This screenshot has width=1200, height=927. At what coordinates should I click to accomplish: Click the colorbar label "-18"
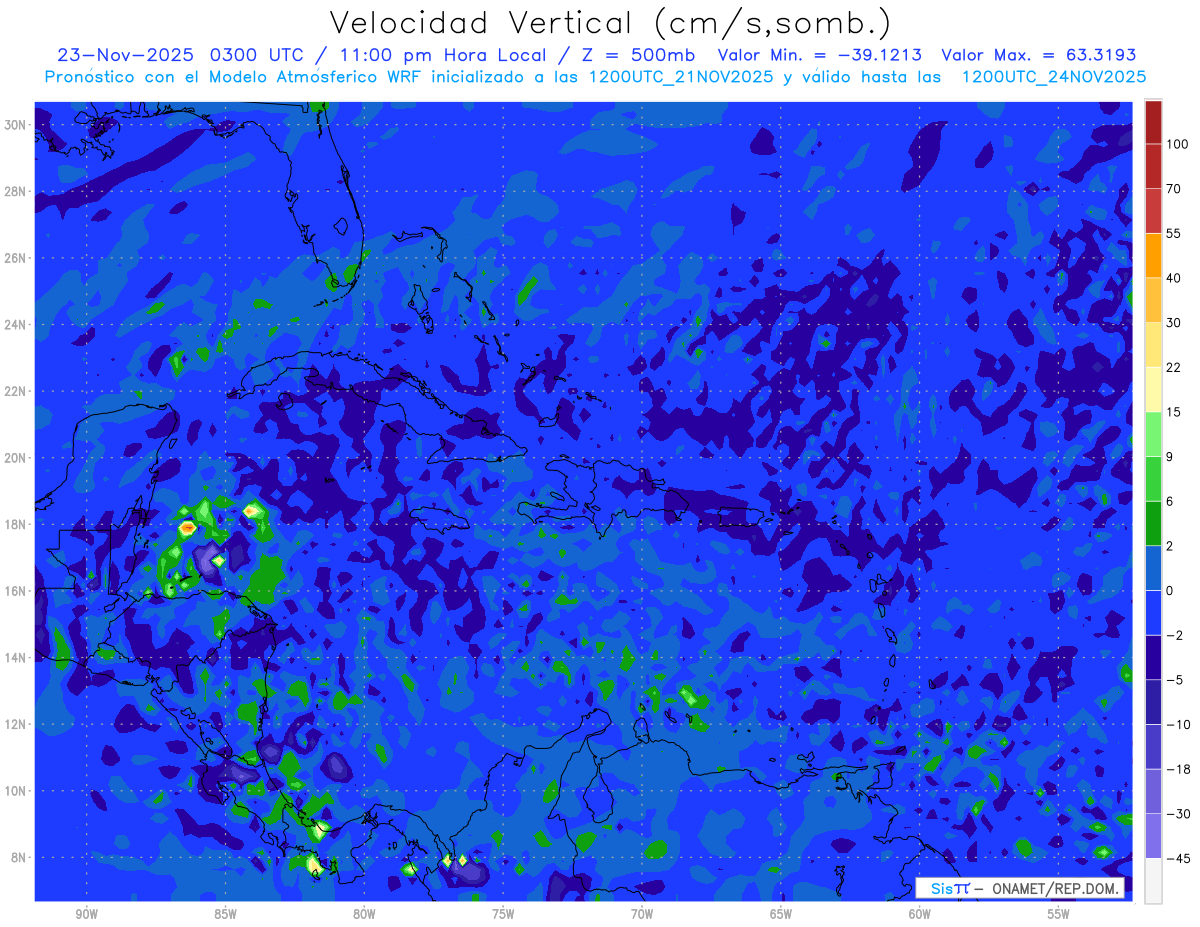pyautogui.click(x=1178, y=768)
